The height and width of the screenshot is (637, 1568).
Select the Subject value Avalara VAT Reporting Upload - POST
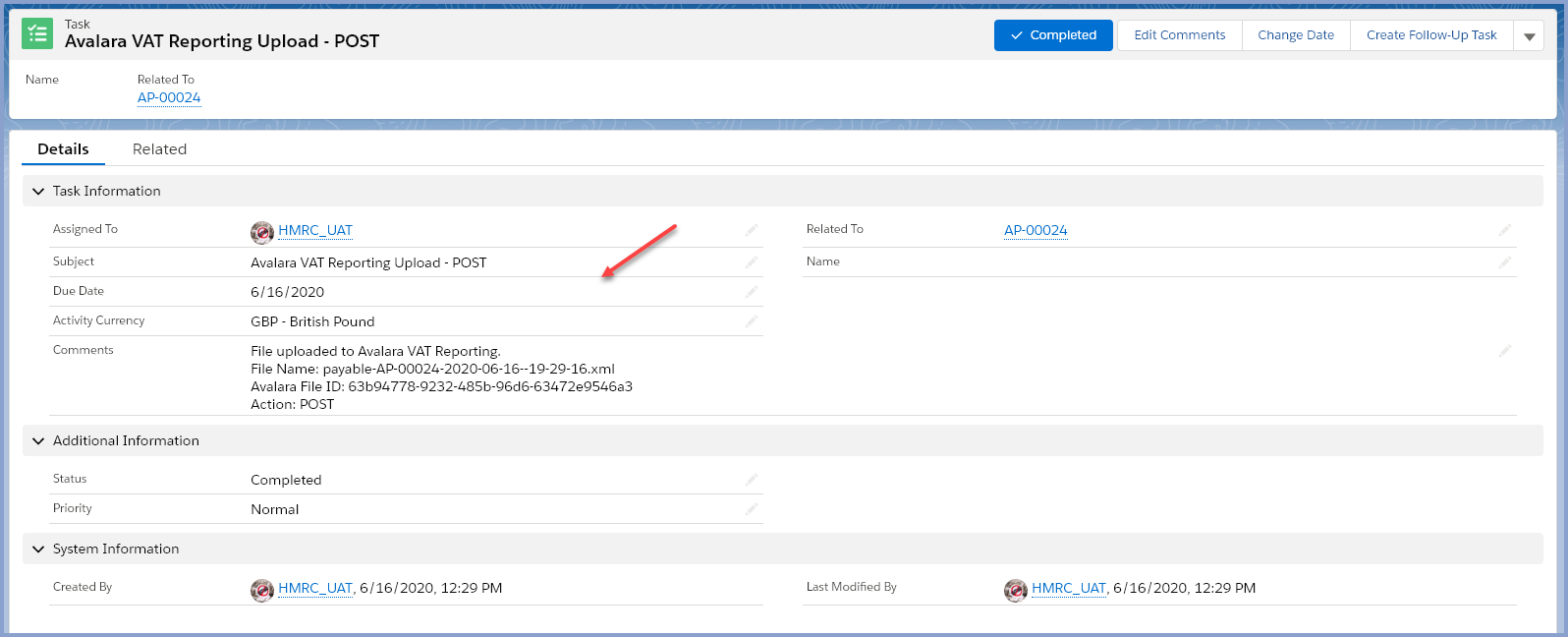pos(368,262)
